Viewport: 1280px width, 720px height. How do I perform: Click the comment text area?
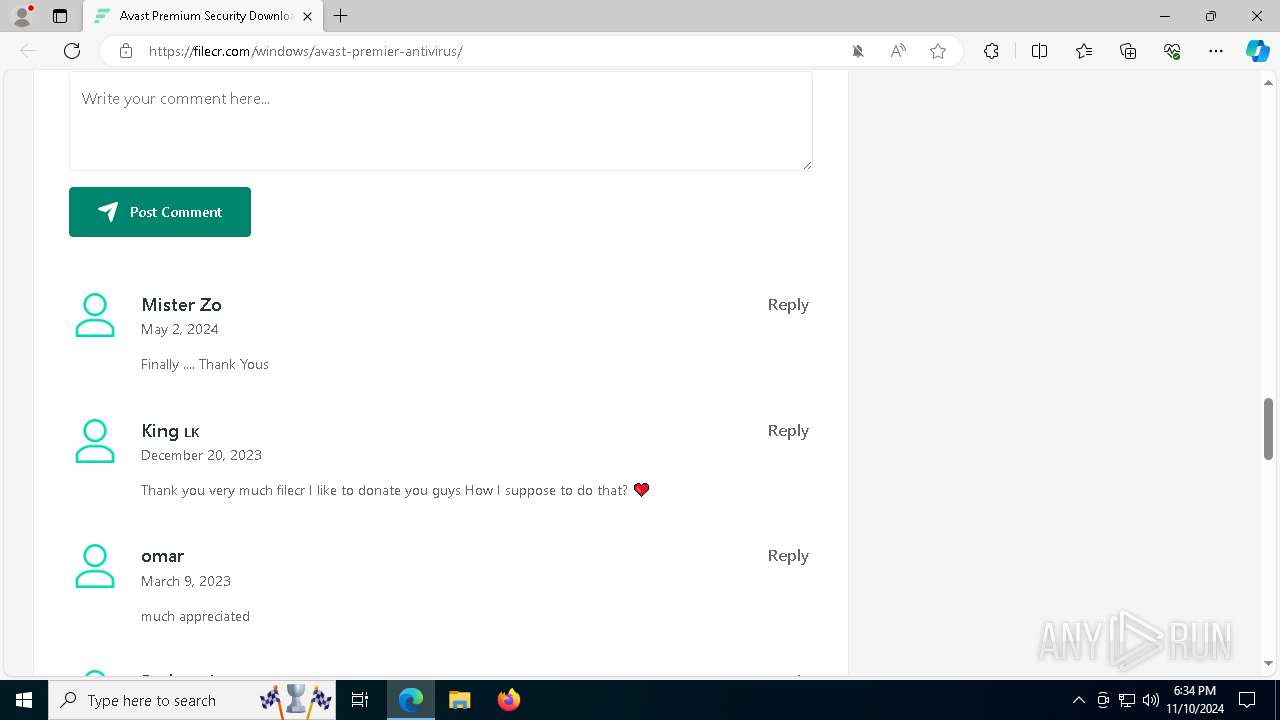(x=440, y=121)
